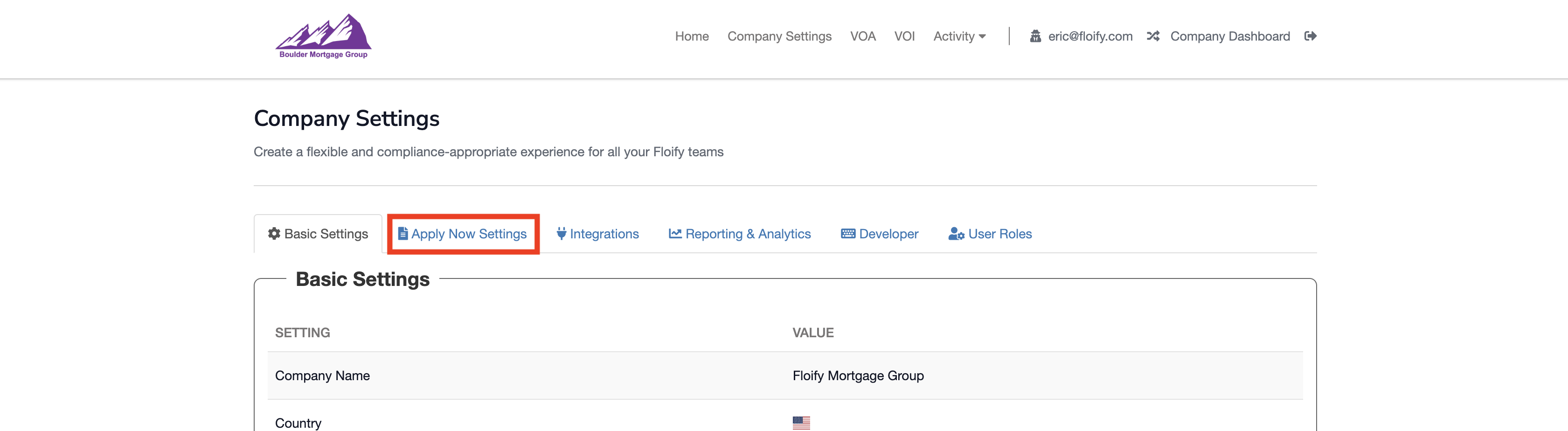Click the chart icon for Reporting & Analytics
The image size is (1568, 431).
tap(674, 234)
